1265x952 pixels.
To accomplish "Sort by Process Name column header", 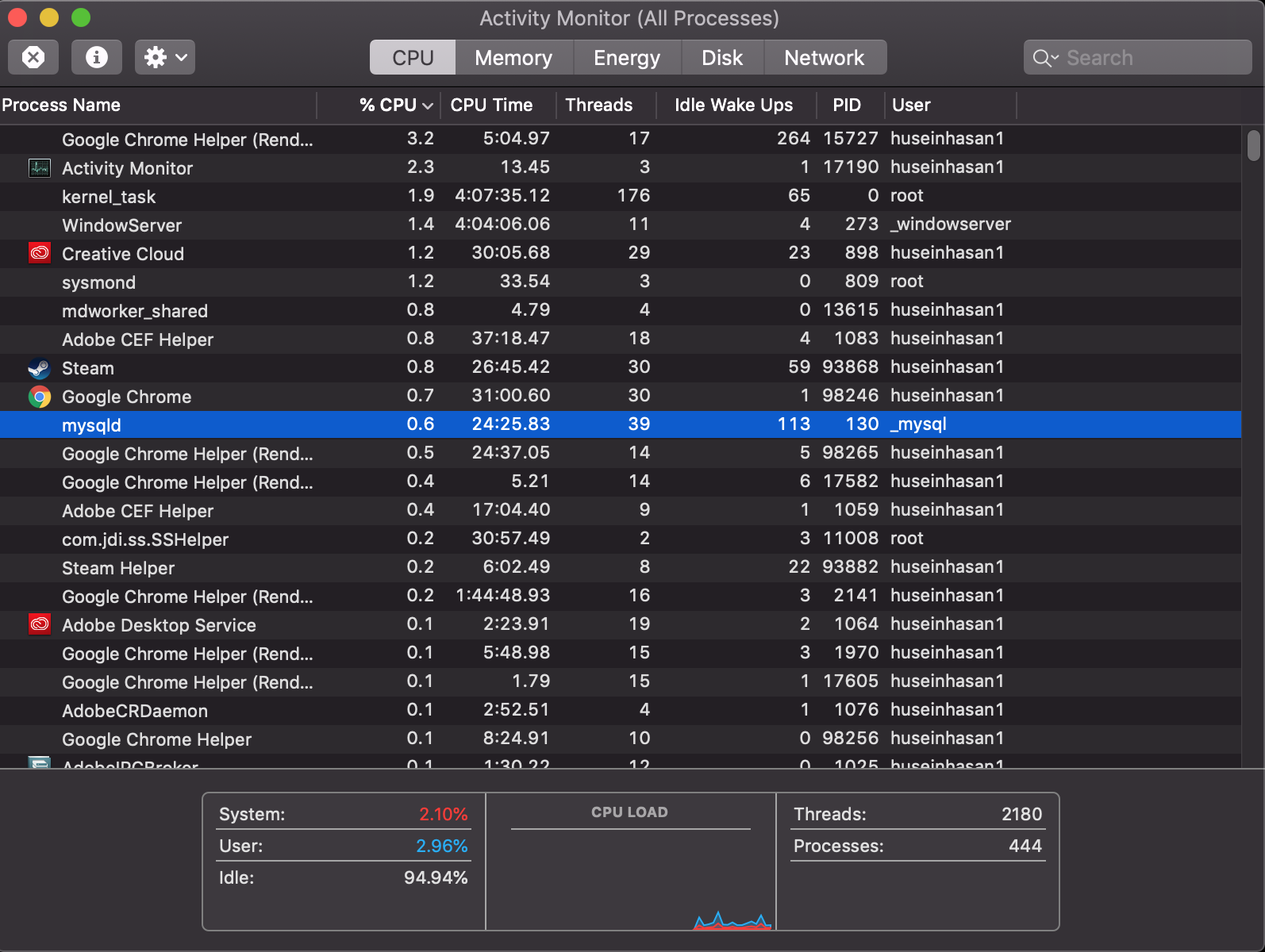I will point(158,105).
